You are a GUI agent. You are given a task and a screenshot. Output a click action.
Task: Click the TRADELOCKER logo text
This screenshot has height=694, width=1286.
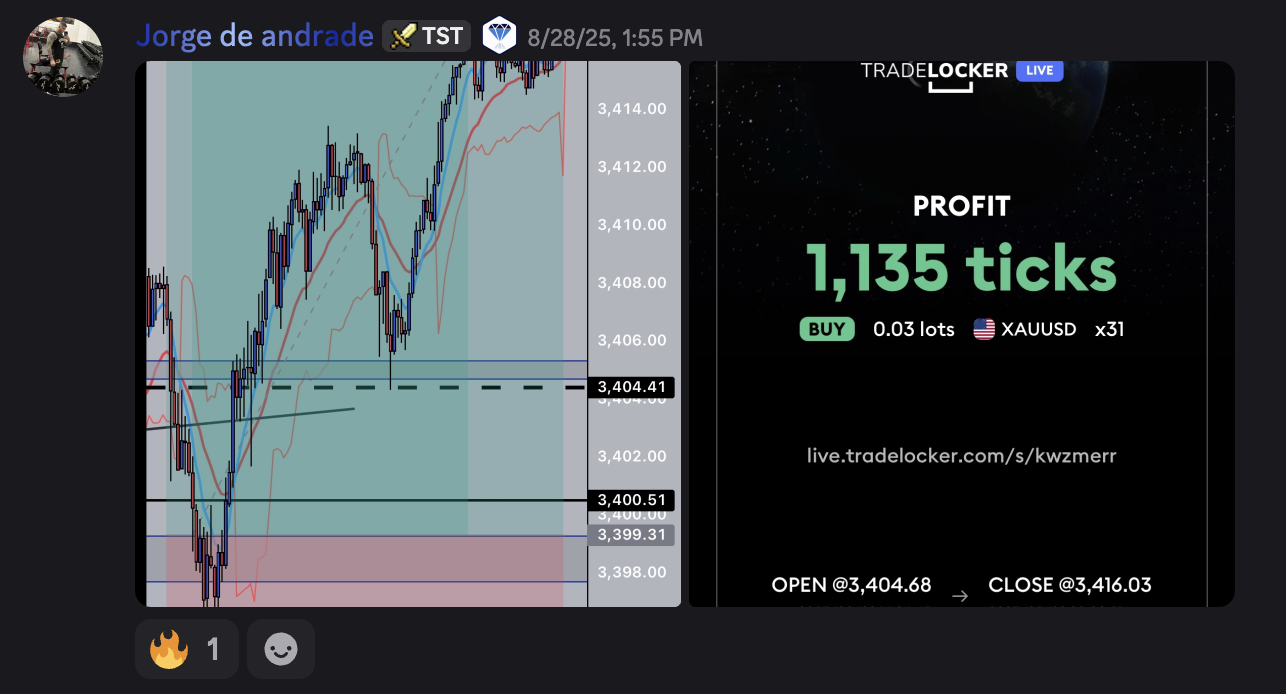934,71
